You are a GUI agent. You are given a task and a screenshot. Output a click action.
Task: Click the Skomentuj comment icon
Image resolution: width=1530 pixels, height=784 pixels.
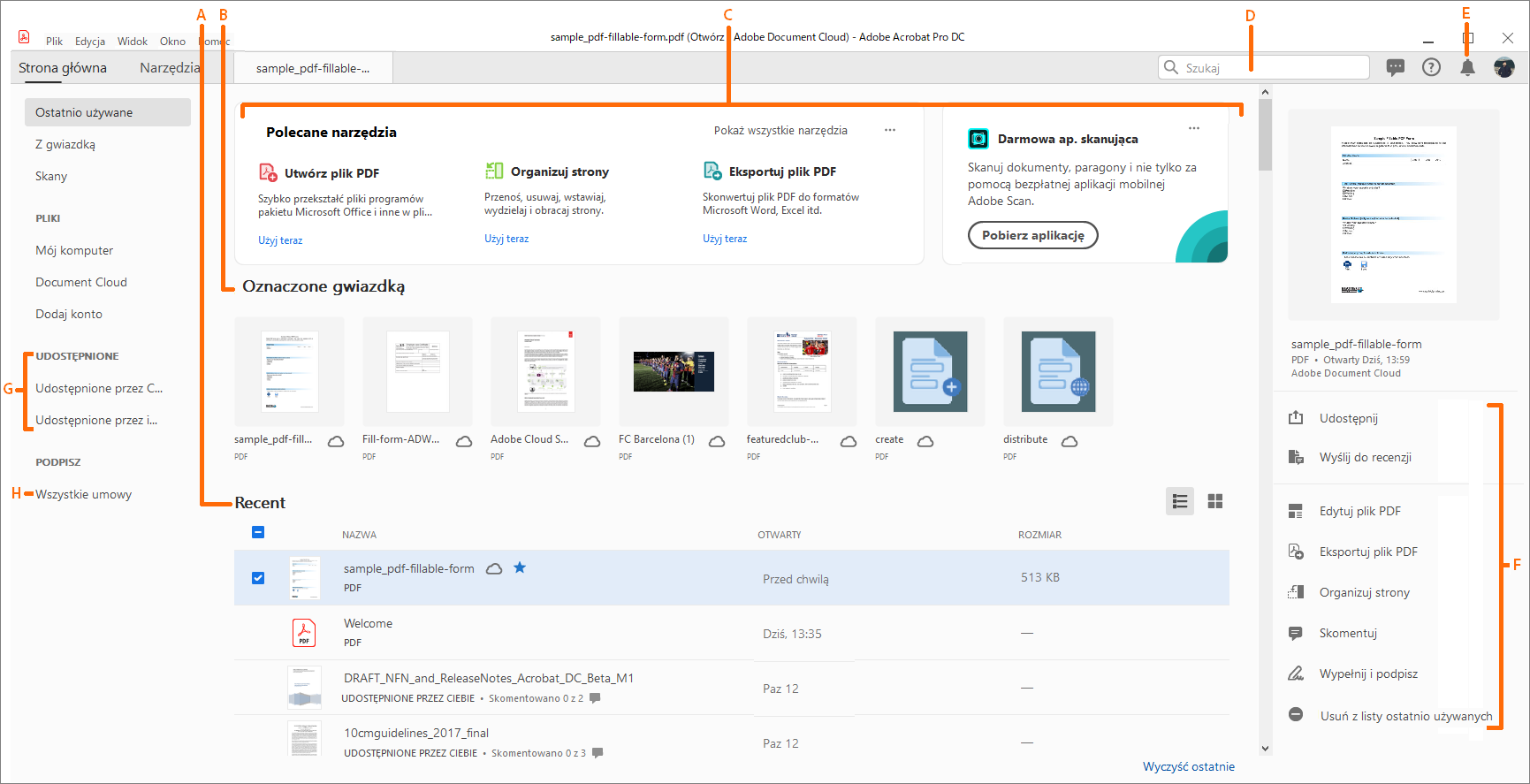coord(1296,633)
